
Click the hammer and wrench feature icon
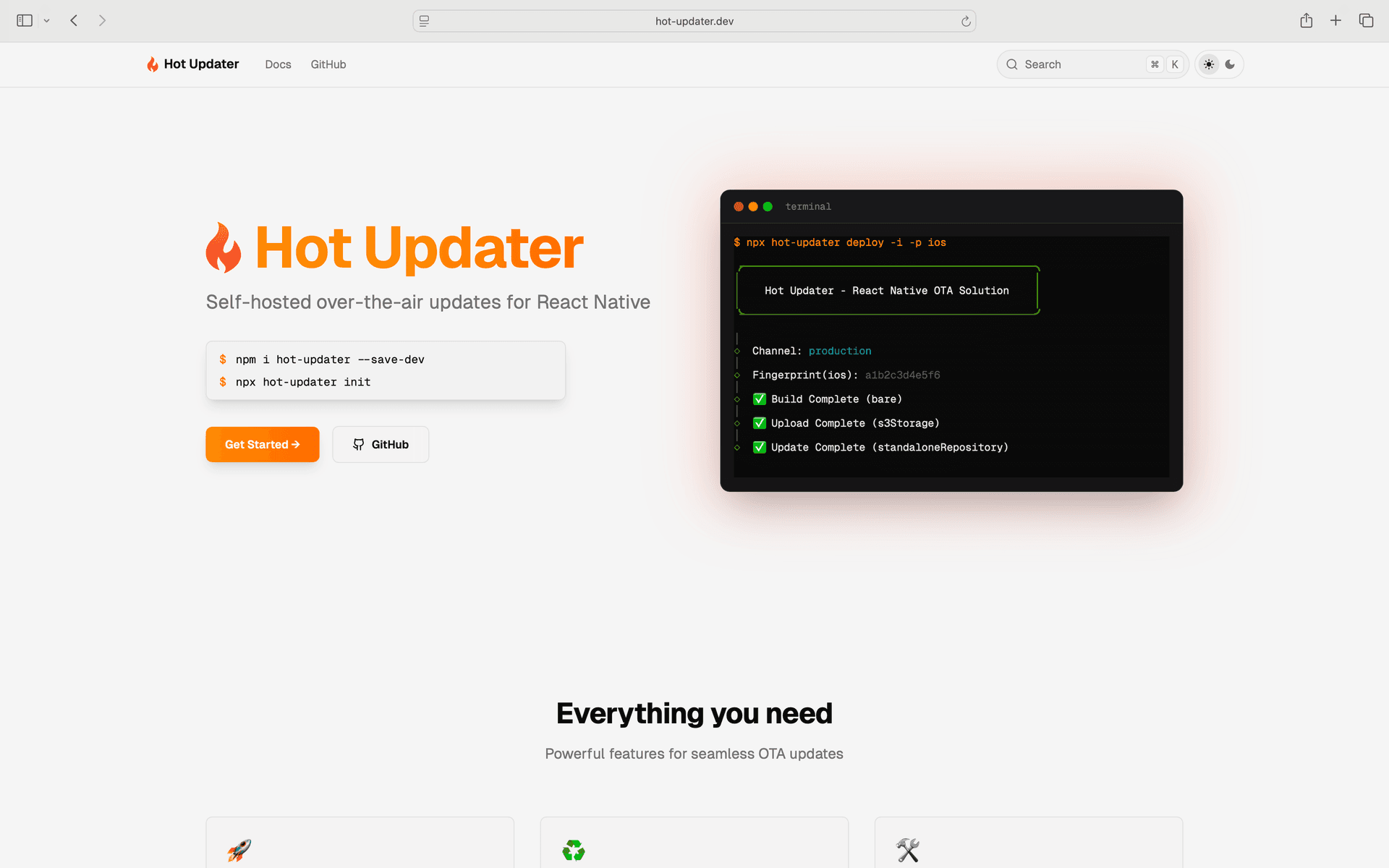tap(907, 850)
